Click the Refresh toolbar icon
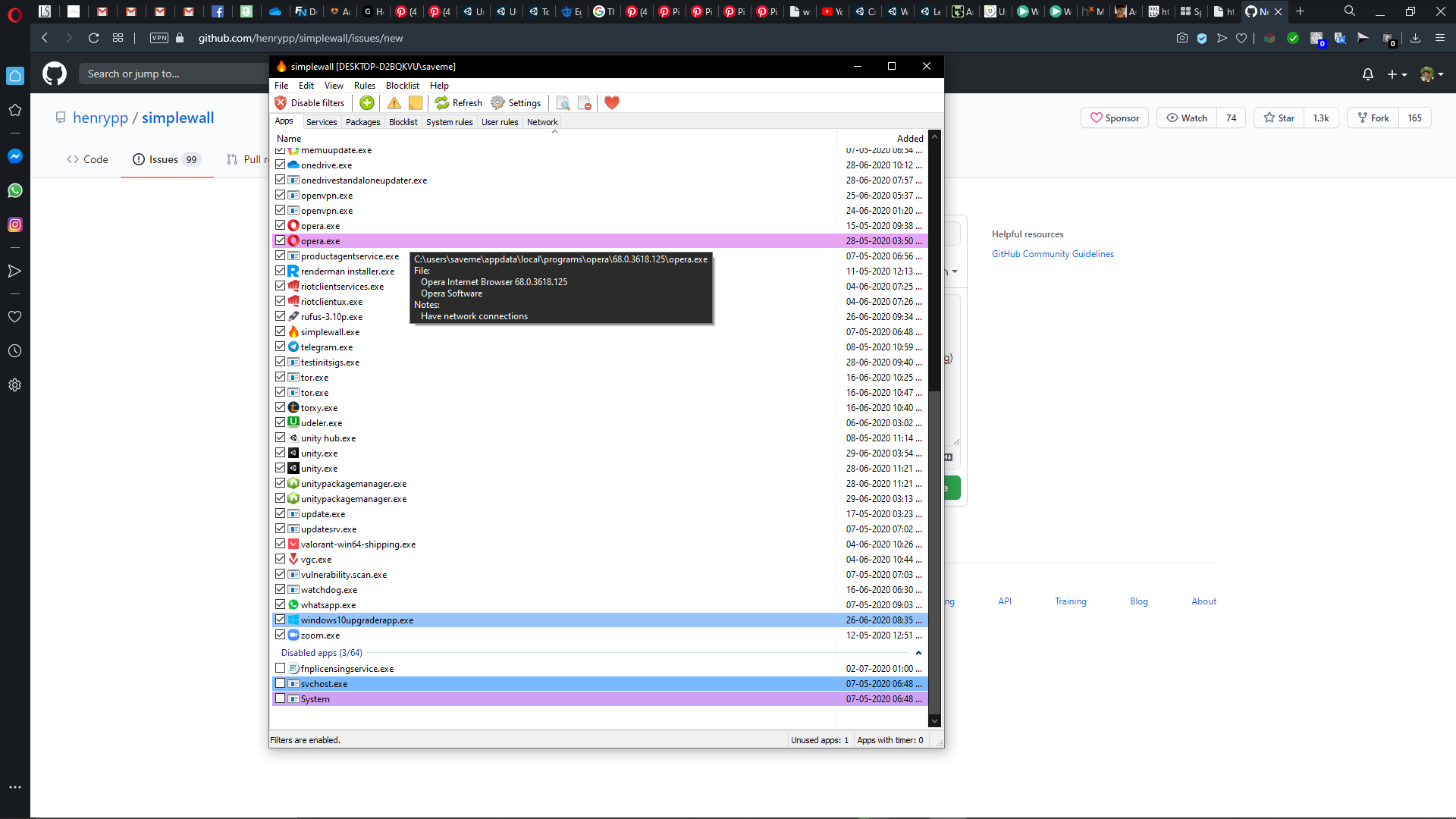1456x819 pixels. 443,102
